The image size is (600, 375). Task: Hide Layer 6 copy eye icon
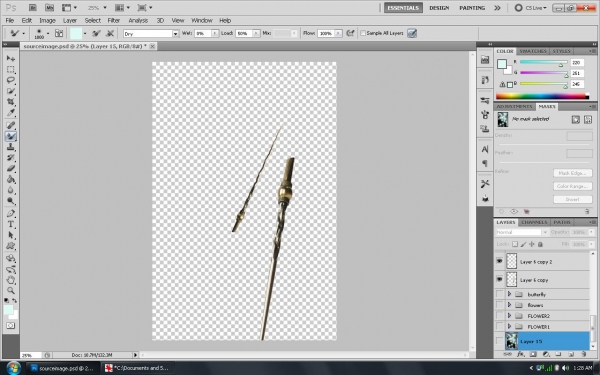499,280
